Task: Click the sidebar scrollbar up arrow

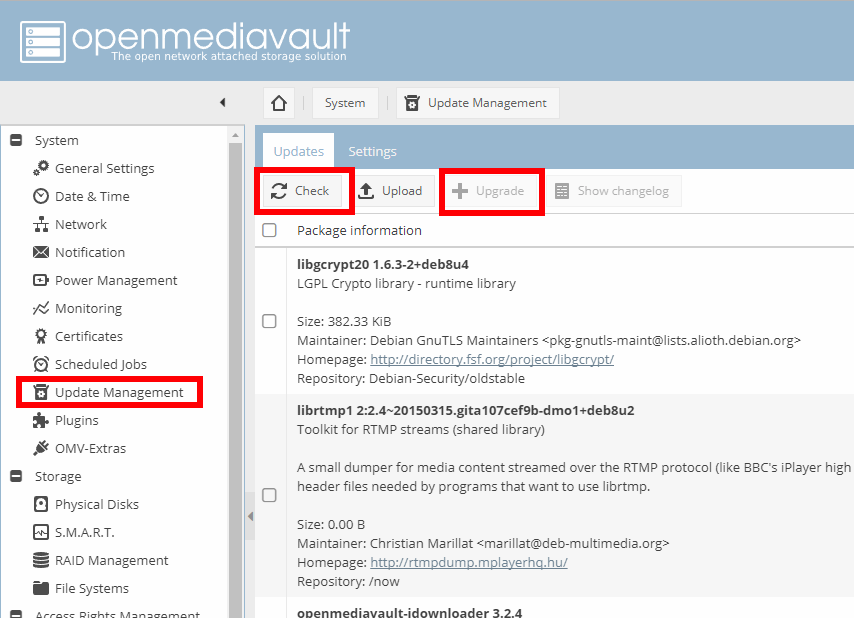Action: click(235, 134)
